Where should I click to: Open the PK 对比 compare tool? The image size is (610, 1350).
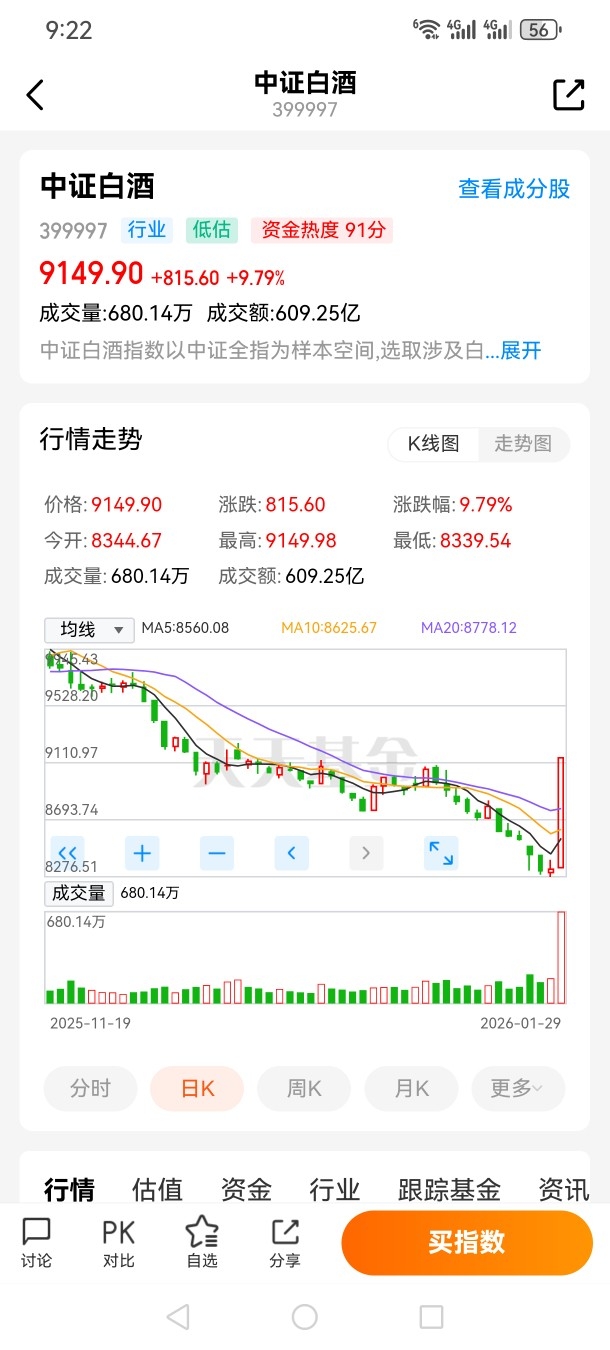coord(119,1243)
